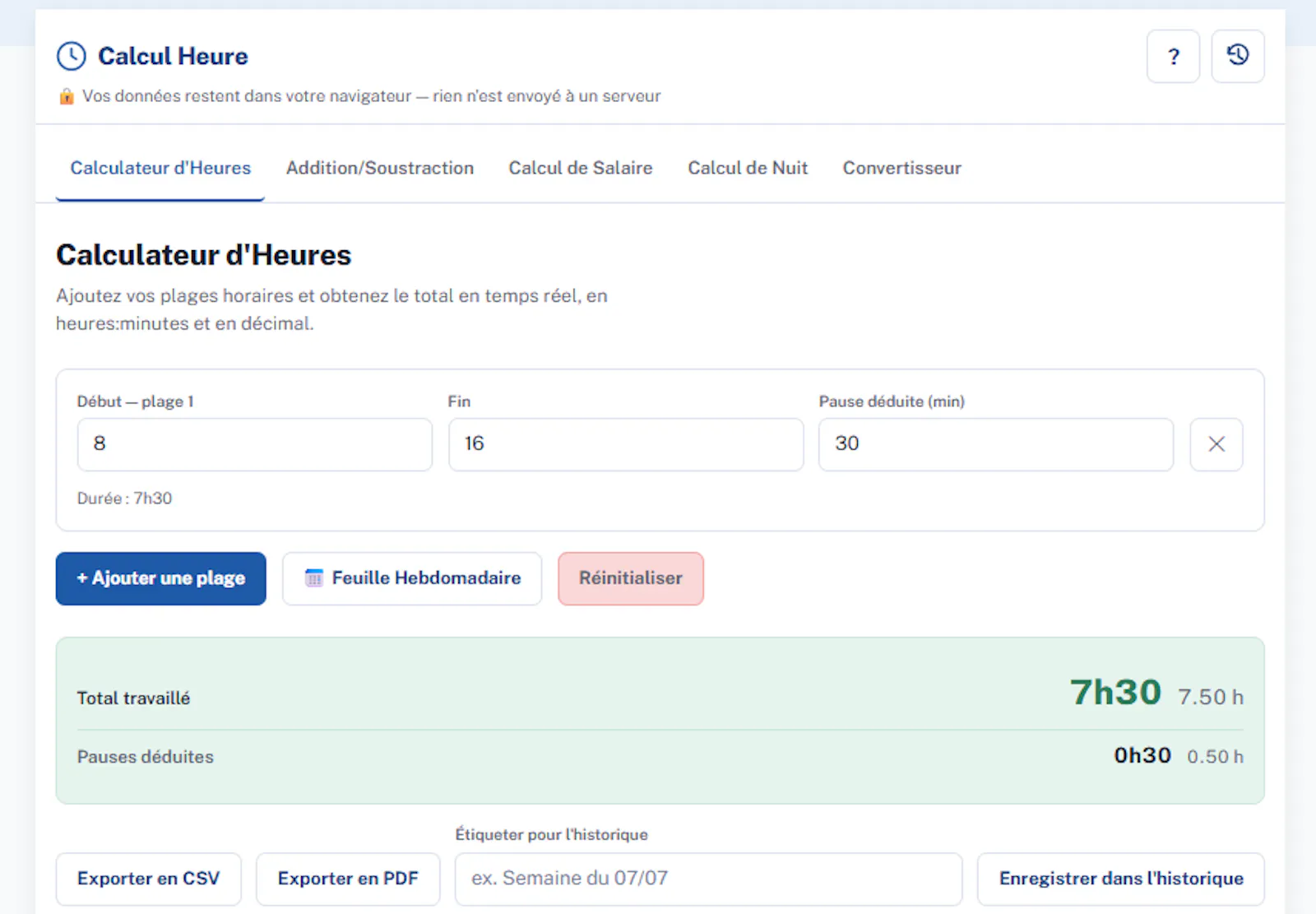
Task: Click the 7.50 h decimal total
Action: coord(1211,697)
